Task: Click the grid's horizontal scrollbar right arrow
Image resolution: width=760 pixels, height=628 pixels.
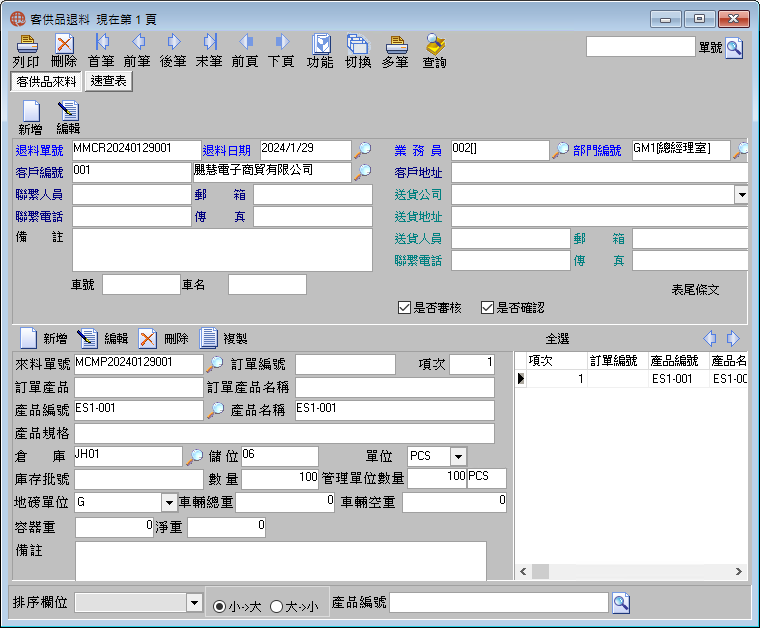Action: [739, 571]
